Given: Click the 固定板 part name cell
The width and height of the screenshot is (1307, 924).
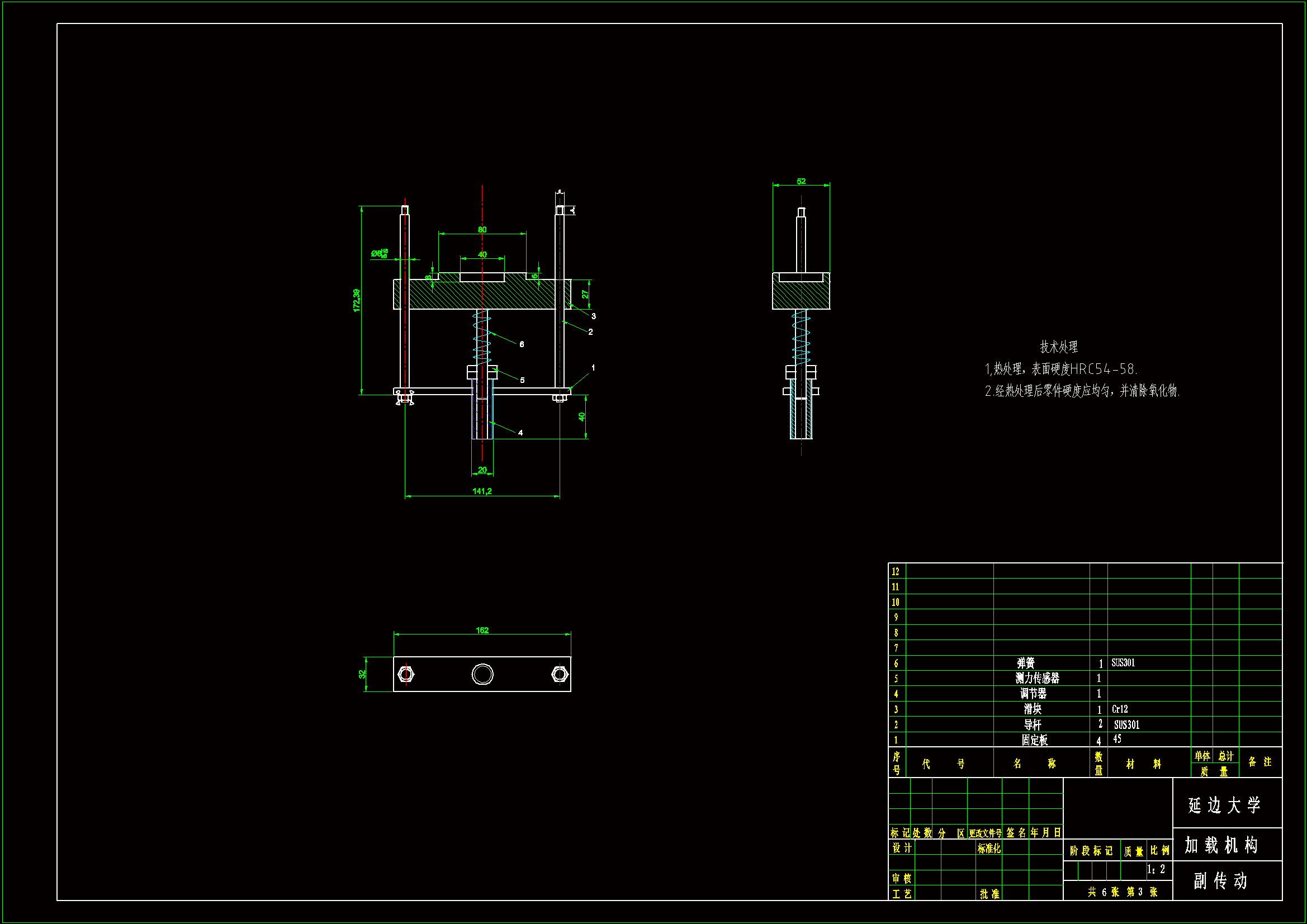Looking at the screenshot, I should click(1034, 740).
